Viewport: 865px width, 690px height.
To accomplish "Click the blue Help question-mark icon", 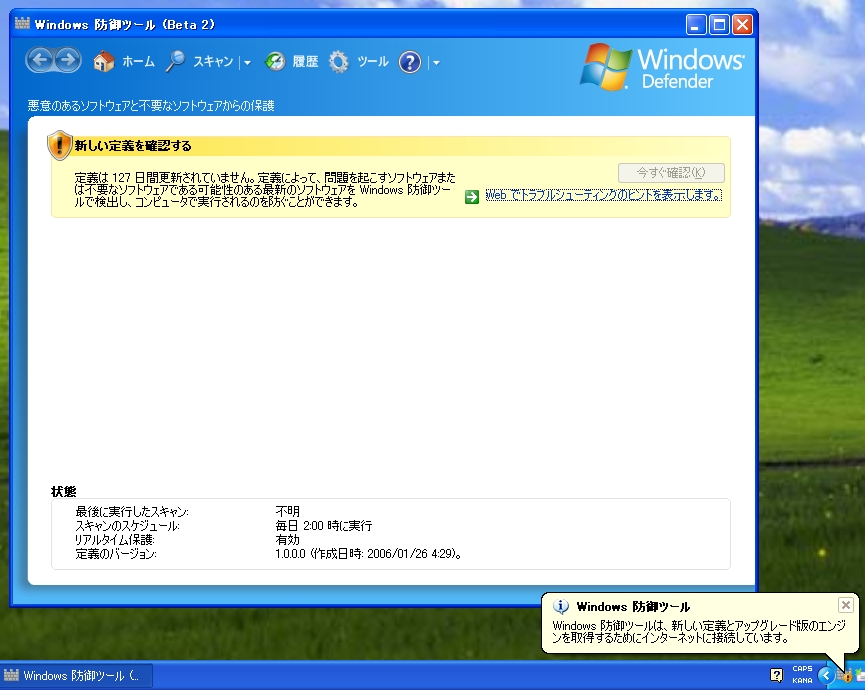I will [x=410, y=62].
